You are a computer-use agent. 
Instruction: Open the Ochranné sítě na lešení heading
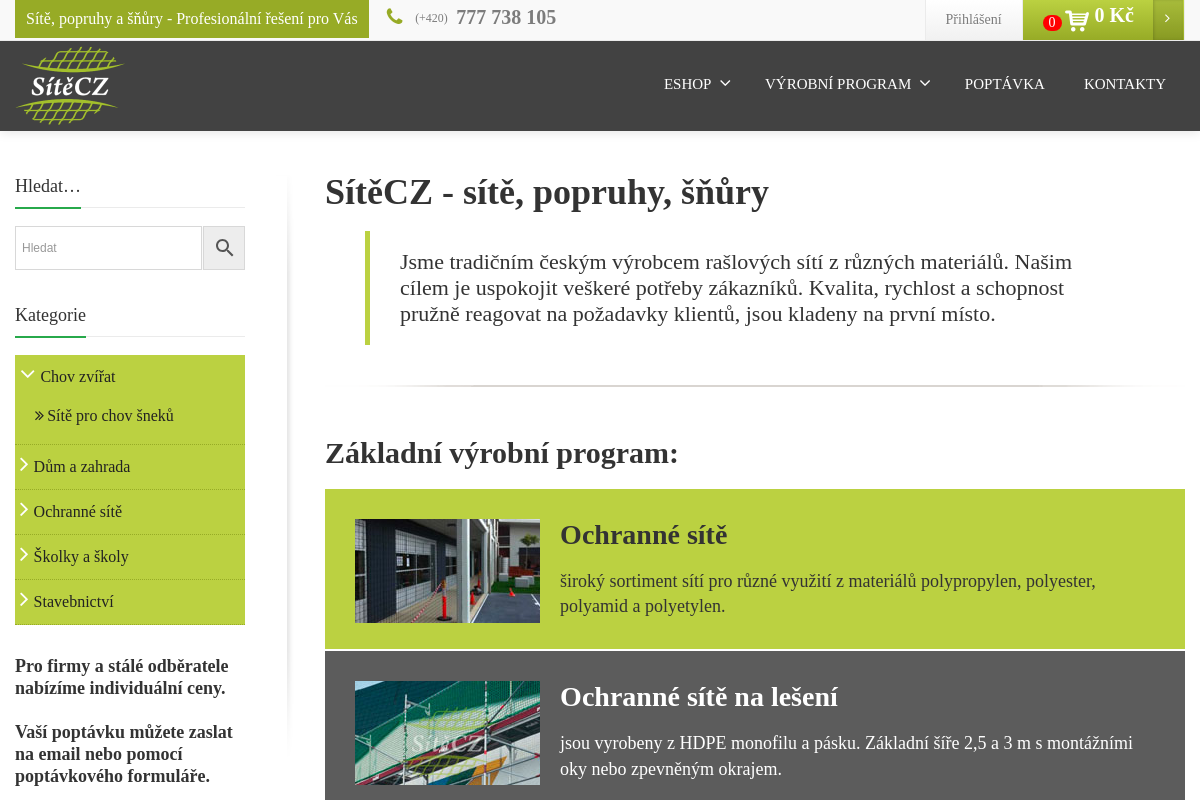pyautogui.click(x=699, y=697)
